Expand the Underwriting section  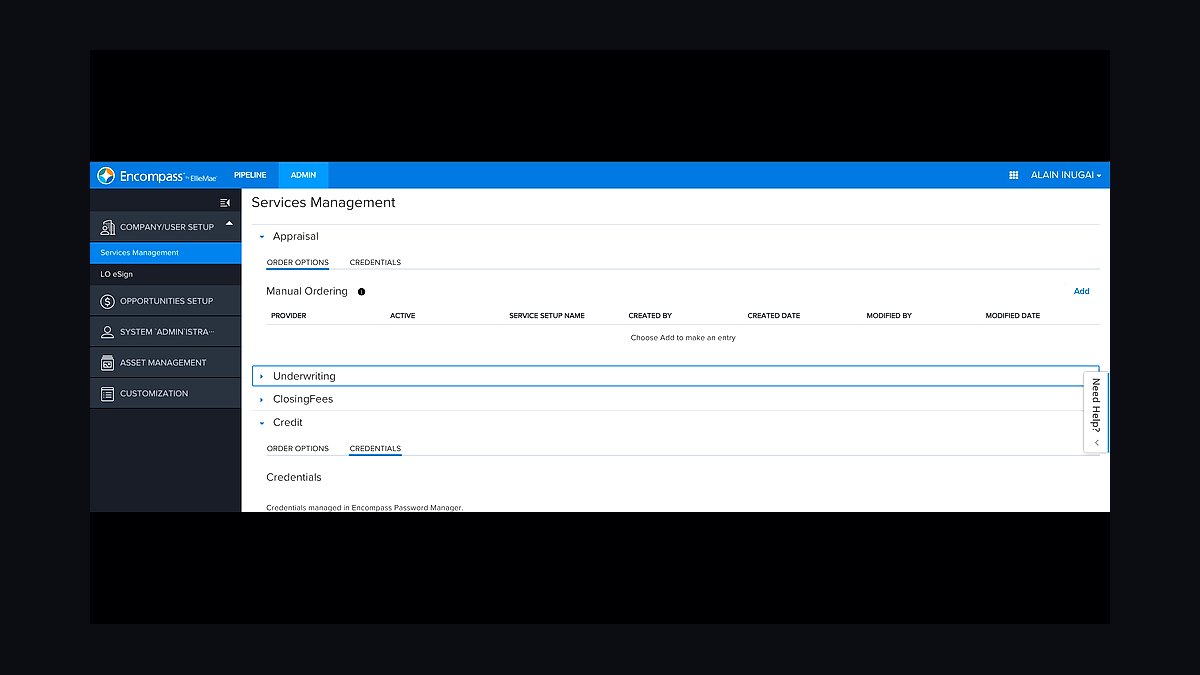(x=262, y=376)
